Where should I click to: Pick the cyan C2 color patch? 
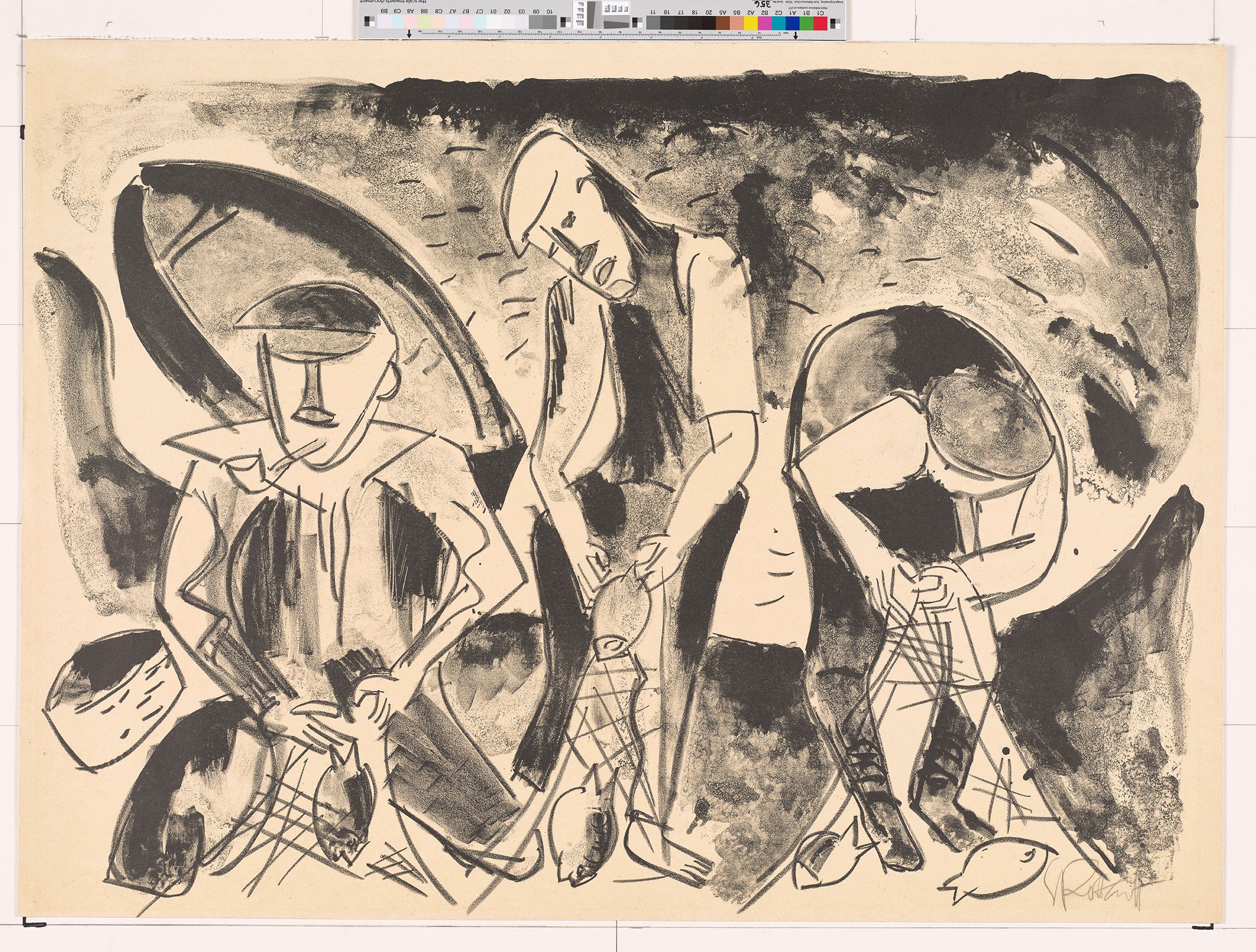[x=779, y=23]
